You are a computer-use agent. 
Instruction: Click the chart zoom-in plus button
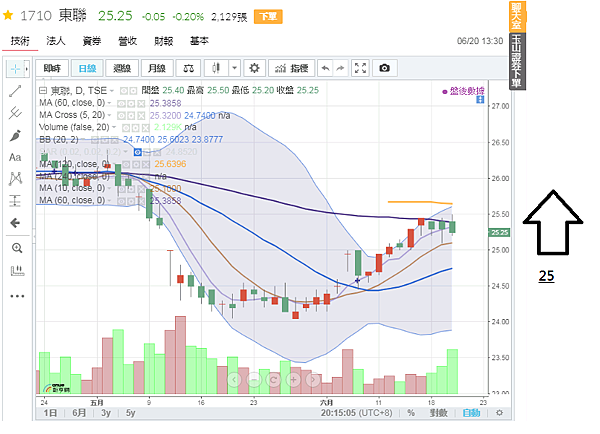coord(293,380)
